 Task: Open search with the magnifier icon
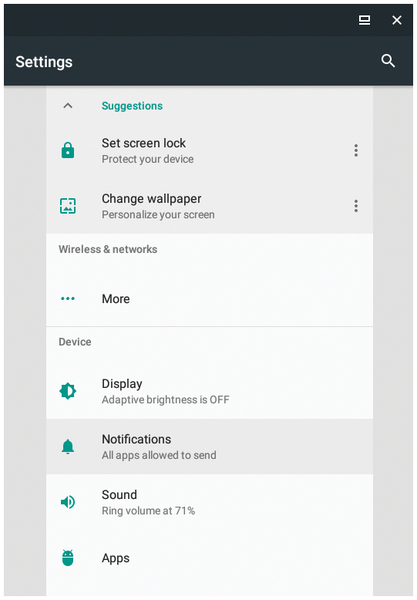[x=388, y=61]
